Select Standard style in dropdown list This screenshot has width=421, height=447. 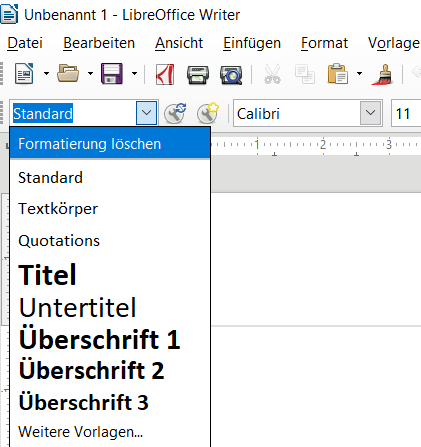(x=110, y=177)
